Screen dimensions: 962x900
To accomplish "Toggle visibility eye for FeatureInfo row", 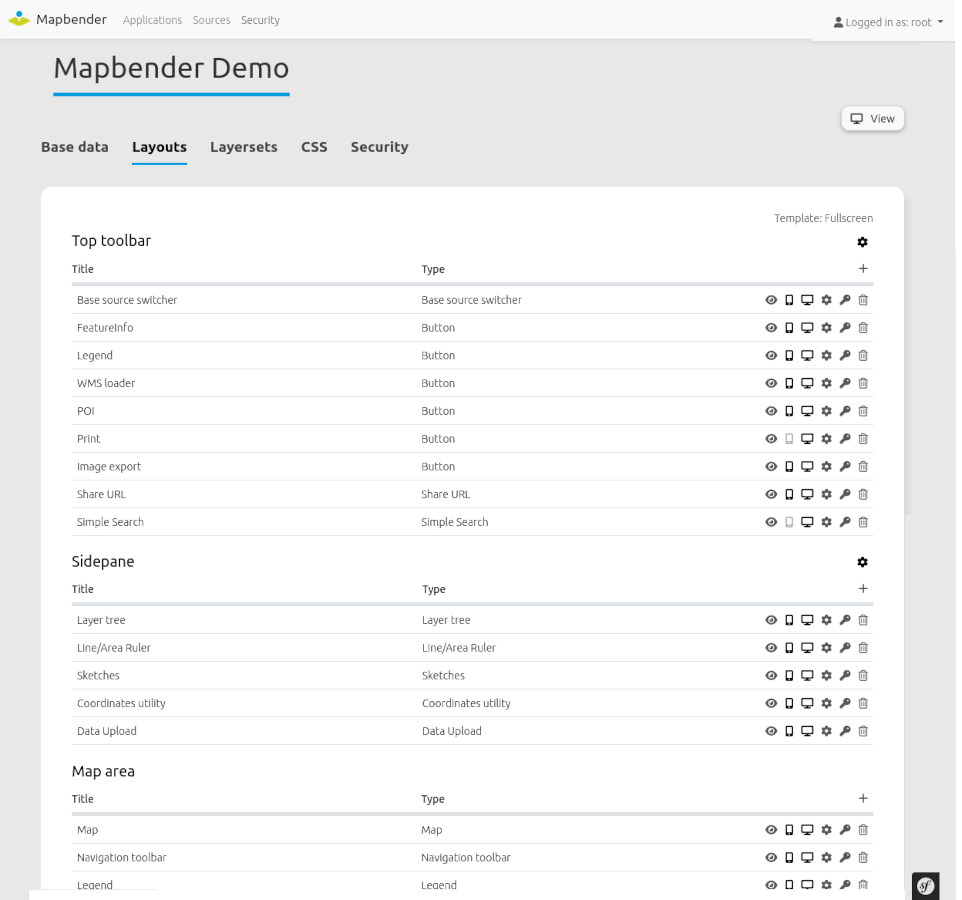I will coord(771,328).
